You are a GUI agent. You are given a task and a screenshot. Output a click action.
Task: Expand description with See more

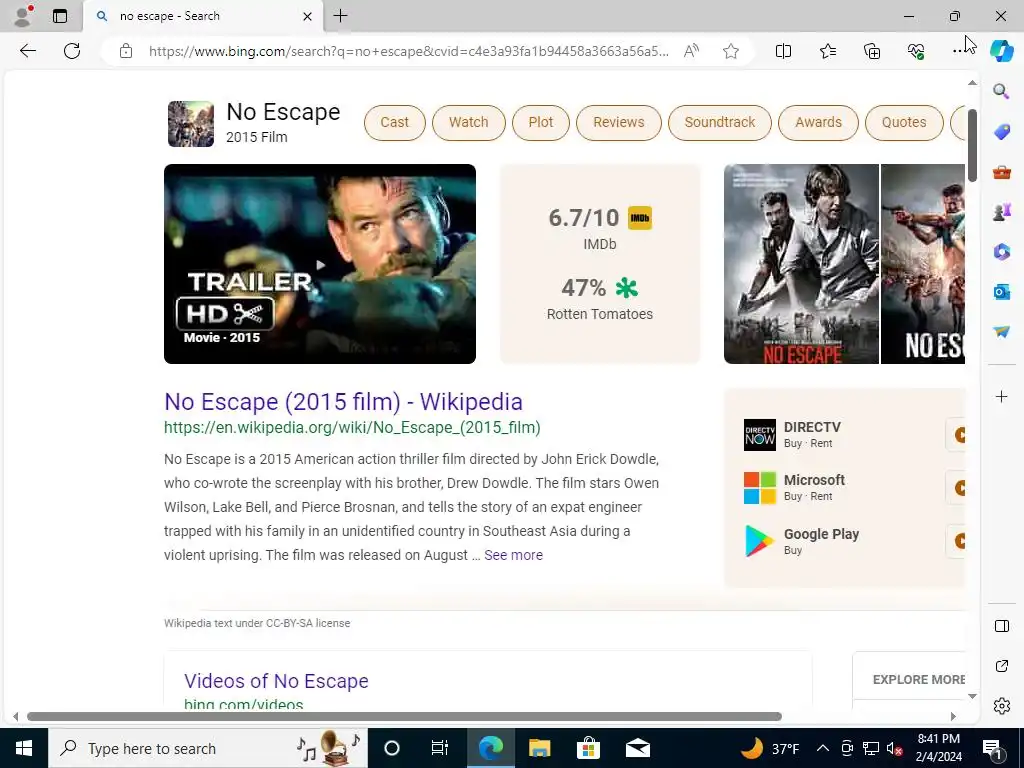(513, 555)
